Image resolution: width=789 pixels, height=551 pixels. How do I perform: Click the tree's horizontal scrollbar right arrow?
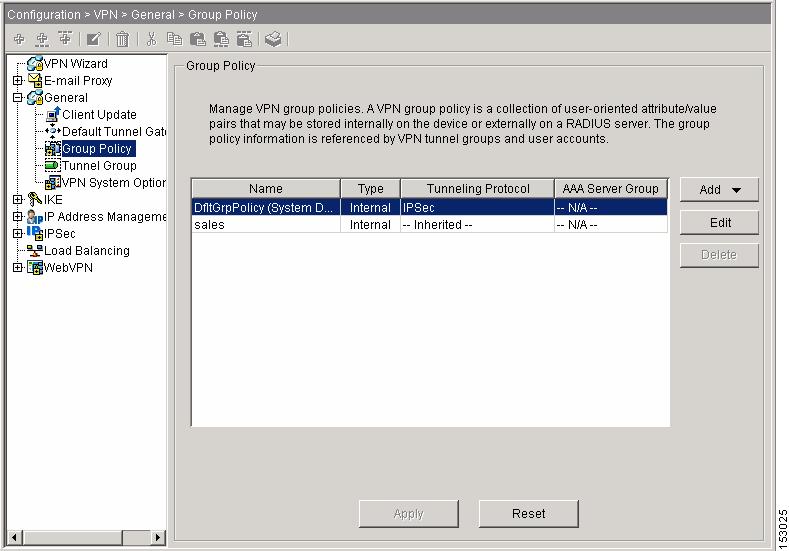158,538
